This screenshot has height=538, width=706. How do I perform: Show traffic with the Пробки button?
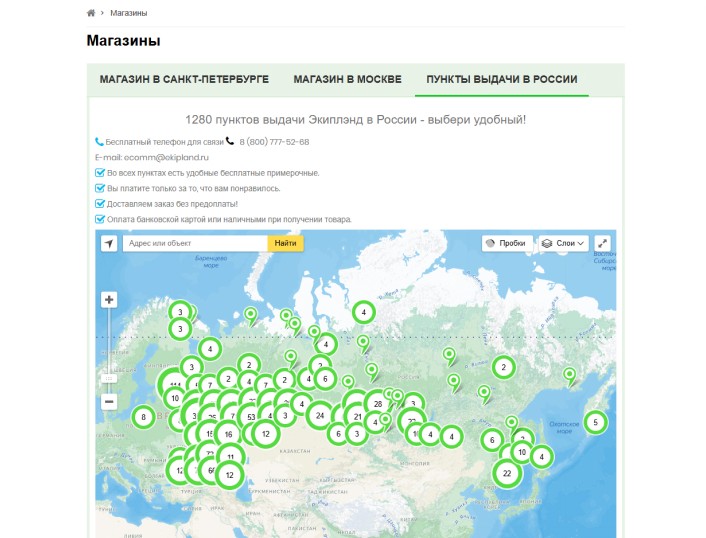coord(506,243)
